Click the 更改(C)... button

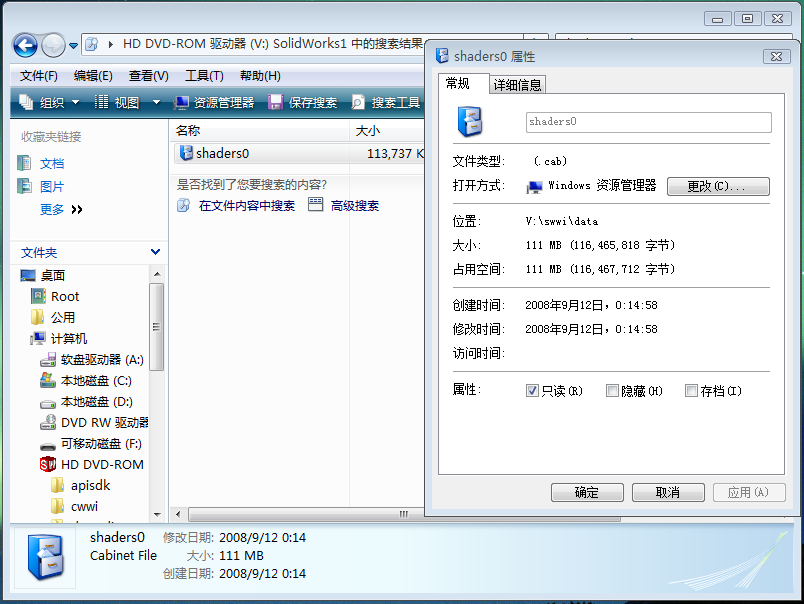click(718, 186)
